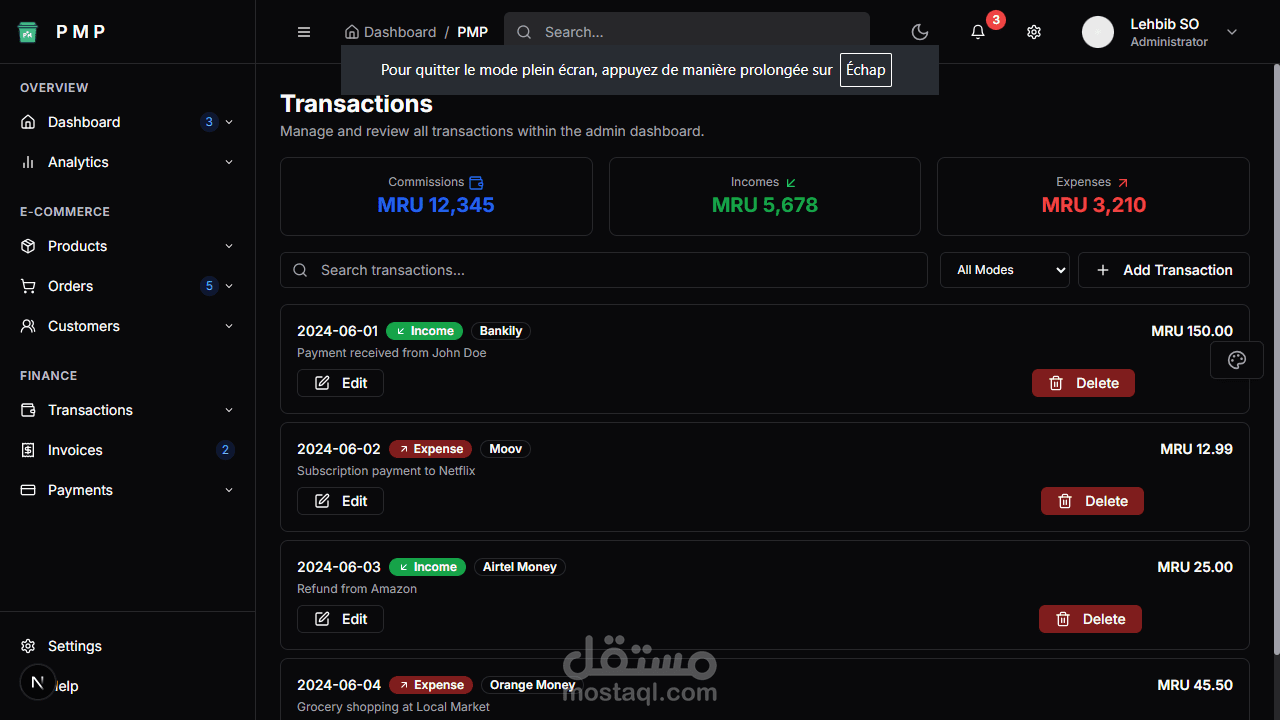Screen dimensions: 1280x720
Task: Click the magnifier icon in top search
Action: point(524,32)
